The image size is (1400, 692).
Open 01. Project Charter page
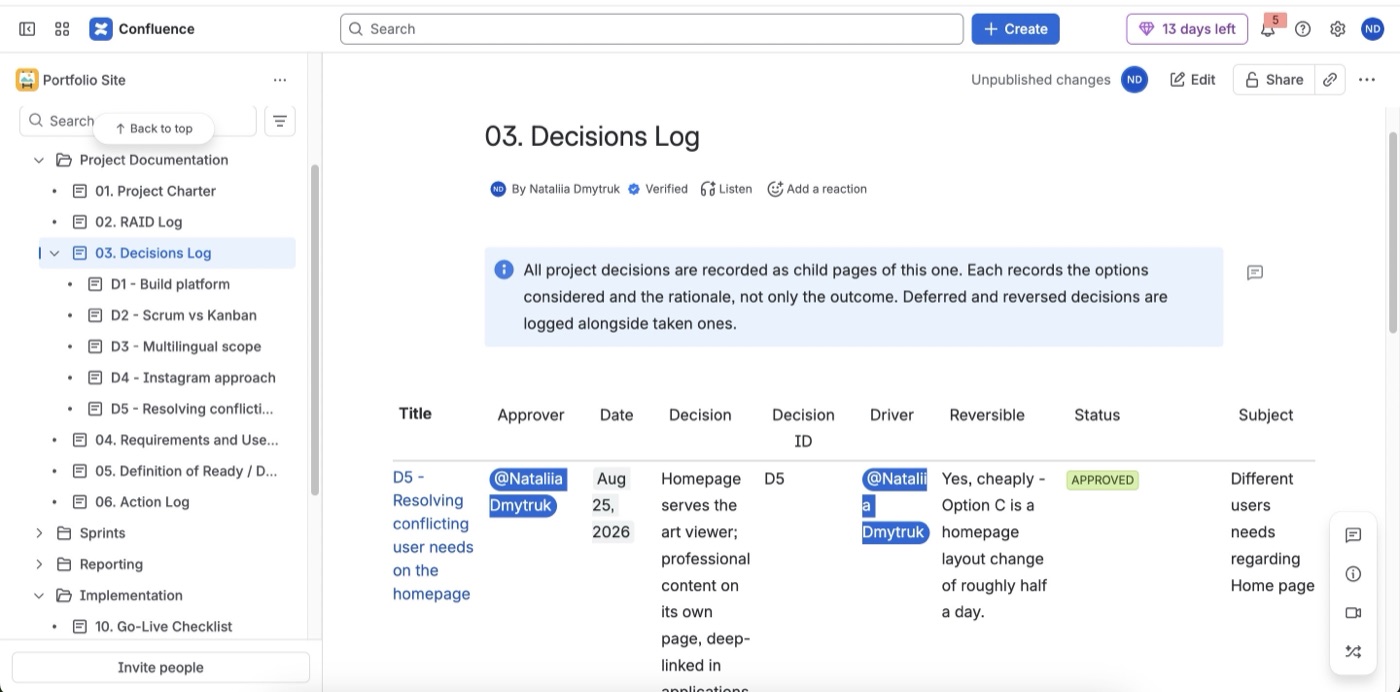click(155, 191)
